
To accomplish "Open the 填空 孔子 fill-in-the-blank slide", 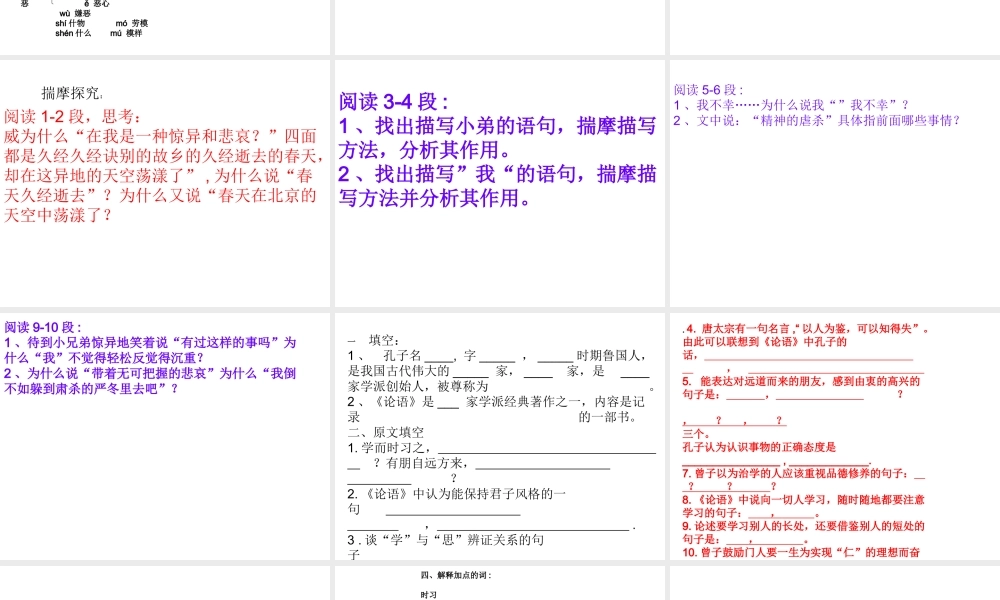I will 499,436.
